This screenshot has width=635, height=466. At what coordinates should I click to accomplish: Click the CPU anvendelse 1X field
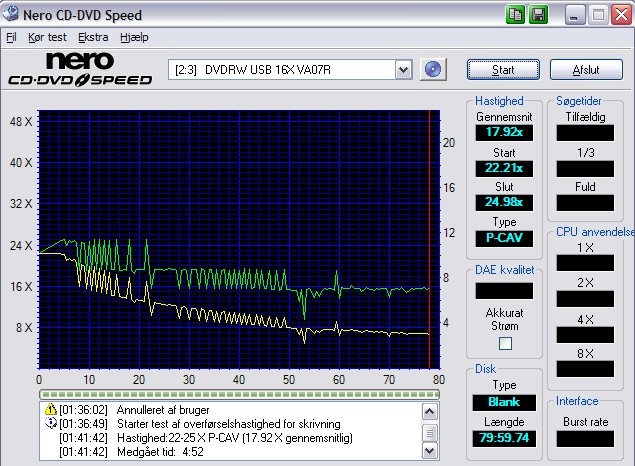[585, 263]
